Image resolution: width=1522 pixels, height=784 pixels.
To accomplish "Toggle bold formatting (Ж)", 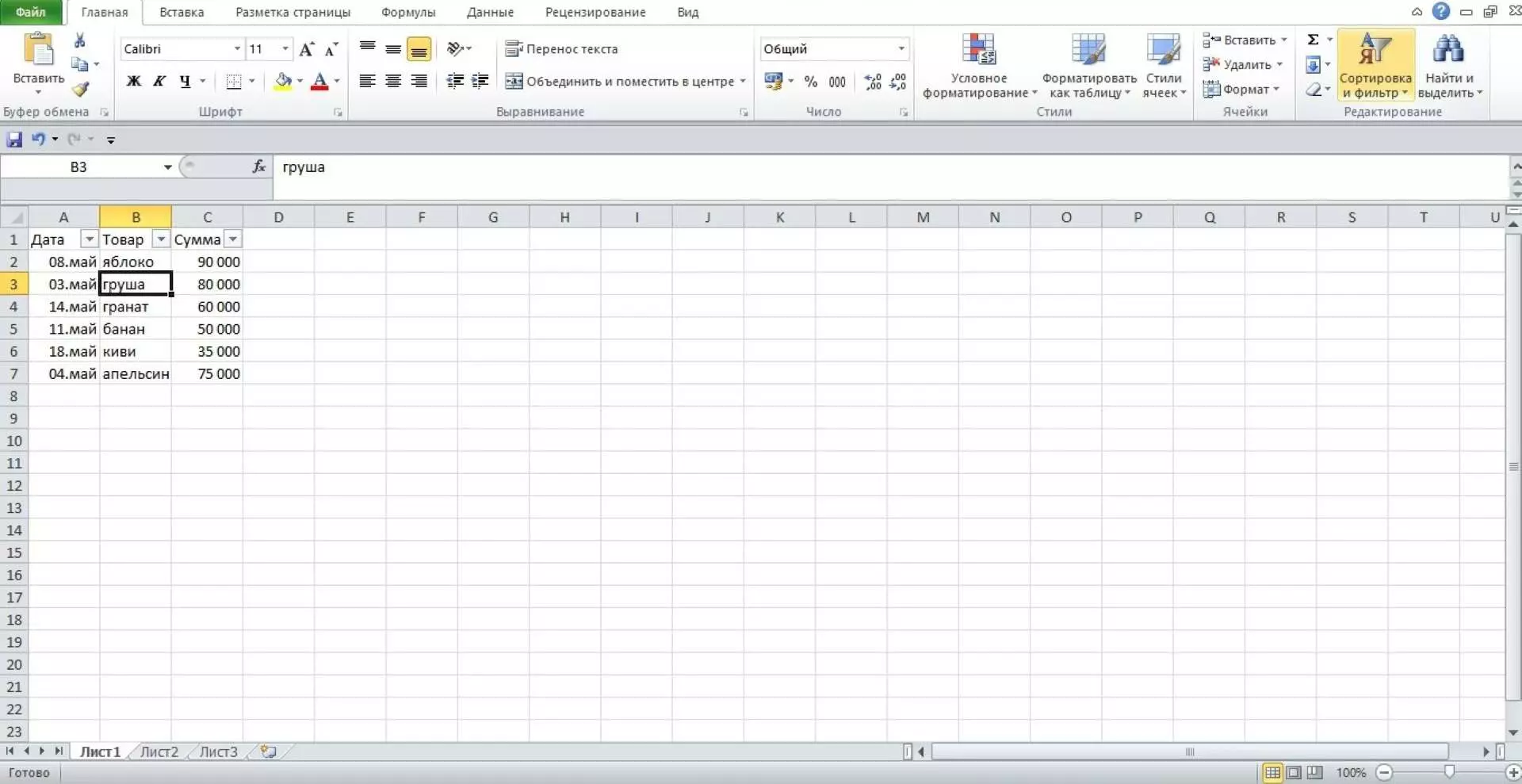I will pos(133,81).
